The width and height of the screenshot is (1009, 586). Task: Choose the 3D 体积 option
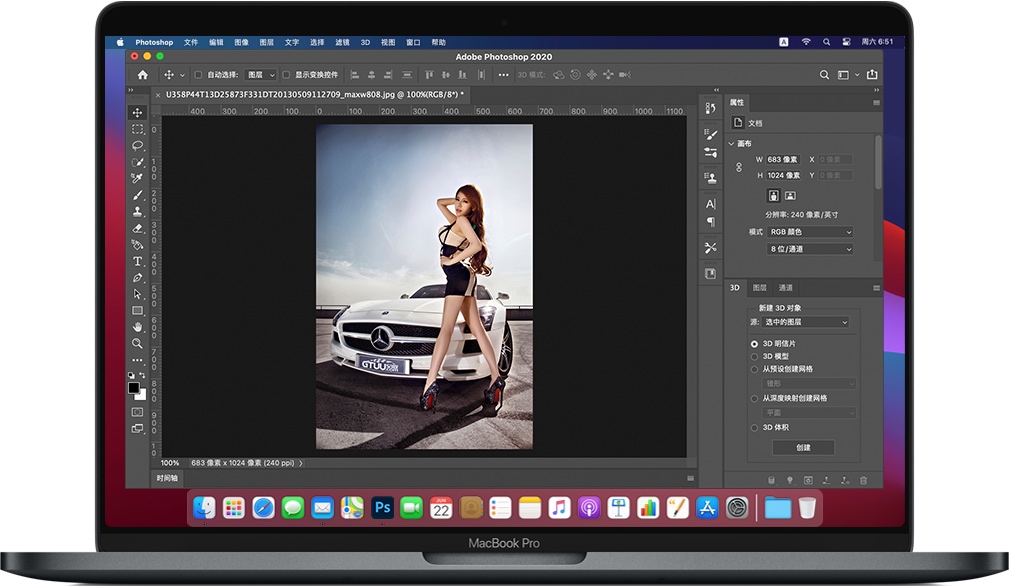point(754,427)
